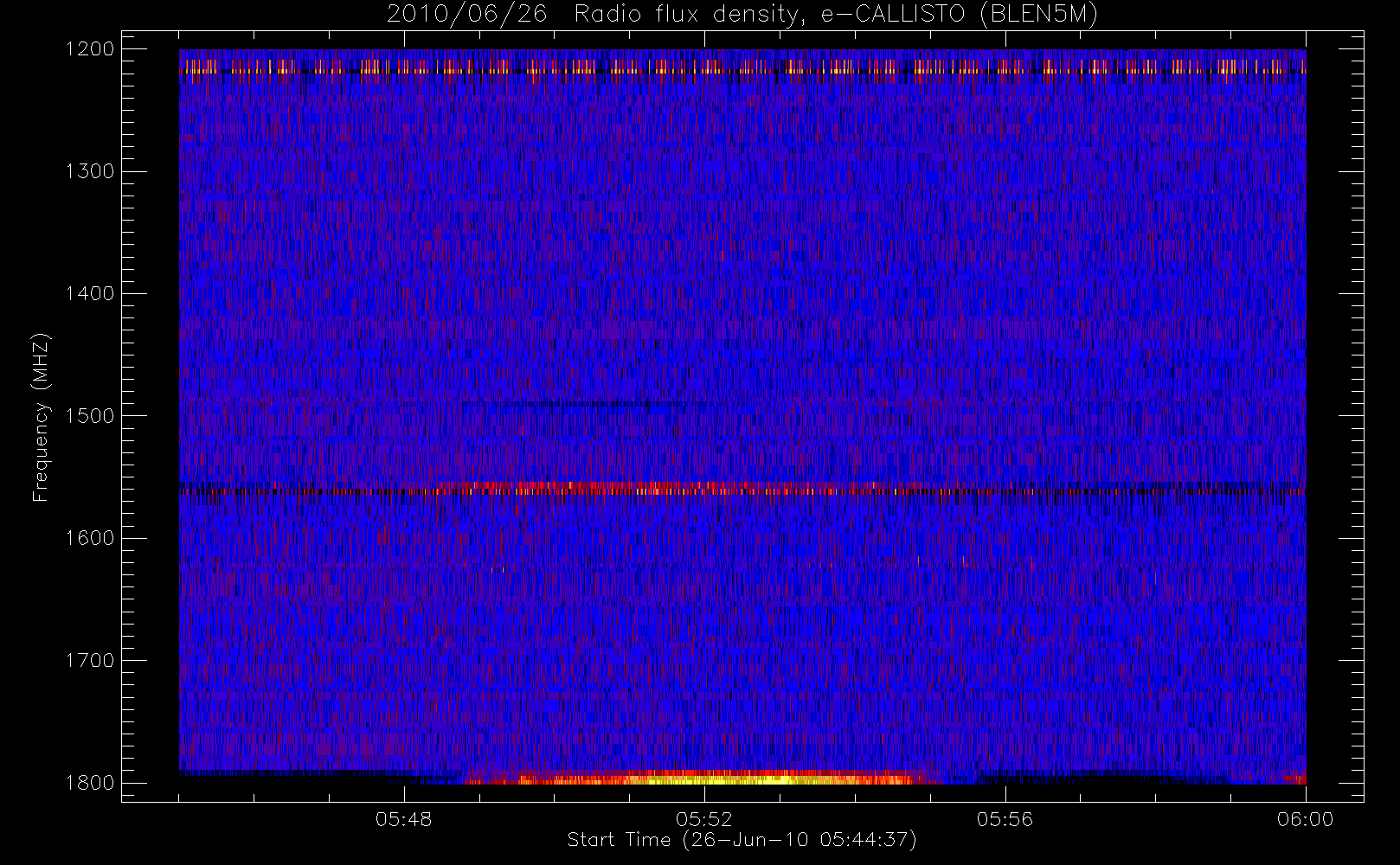Click the 1500 frequency tick label
This screenshot has height=865, width=1400.
point(90,416)
